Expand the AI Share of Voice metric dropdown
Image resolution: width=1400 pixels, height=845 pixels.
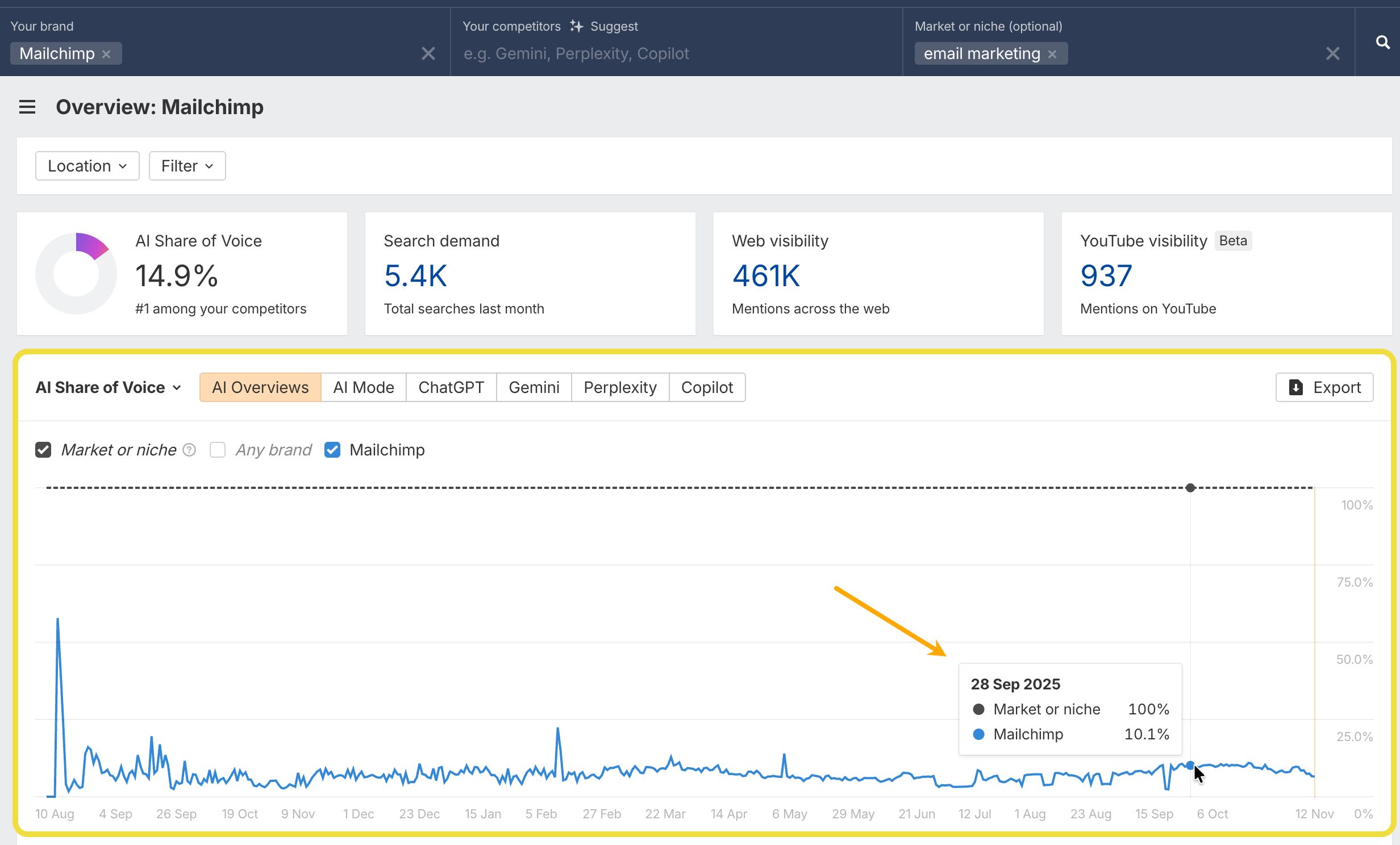coord(108,387)
